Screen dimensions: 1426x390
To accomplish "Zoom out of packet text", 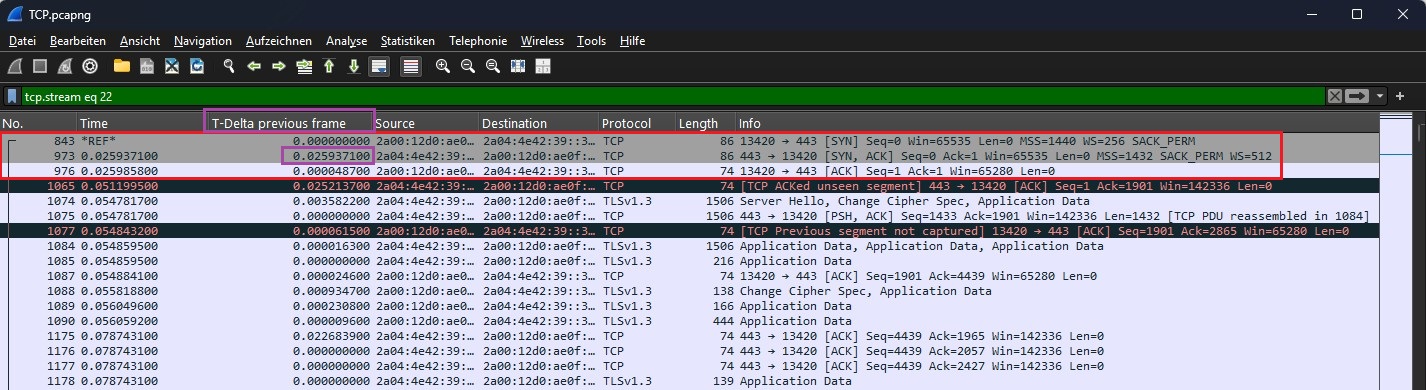I will click(468, 66).
